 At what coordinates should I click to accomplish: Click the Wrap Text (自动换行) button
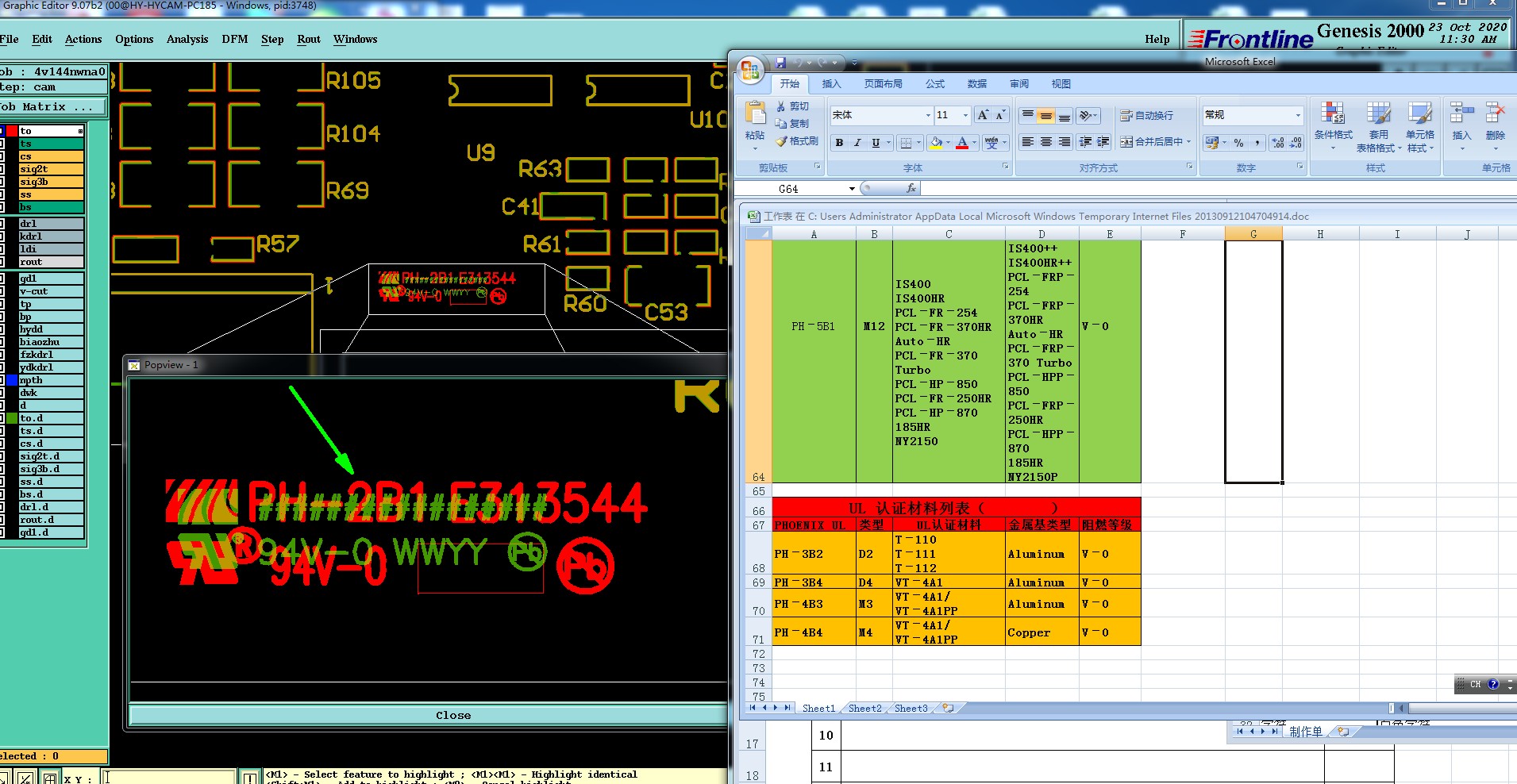point(1146,116)
